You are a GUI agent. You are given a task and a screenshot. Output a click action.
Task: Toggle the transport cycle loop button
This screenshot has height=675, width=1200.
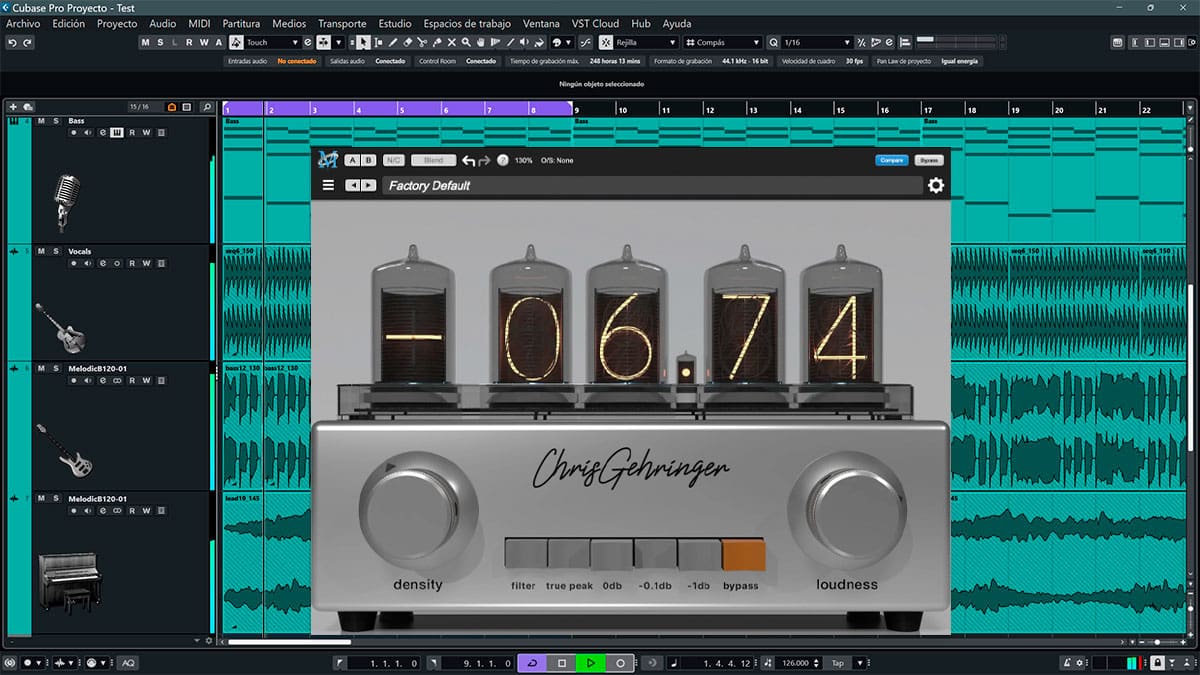pos(532,663)
